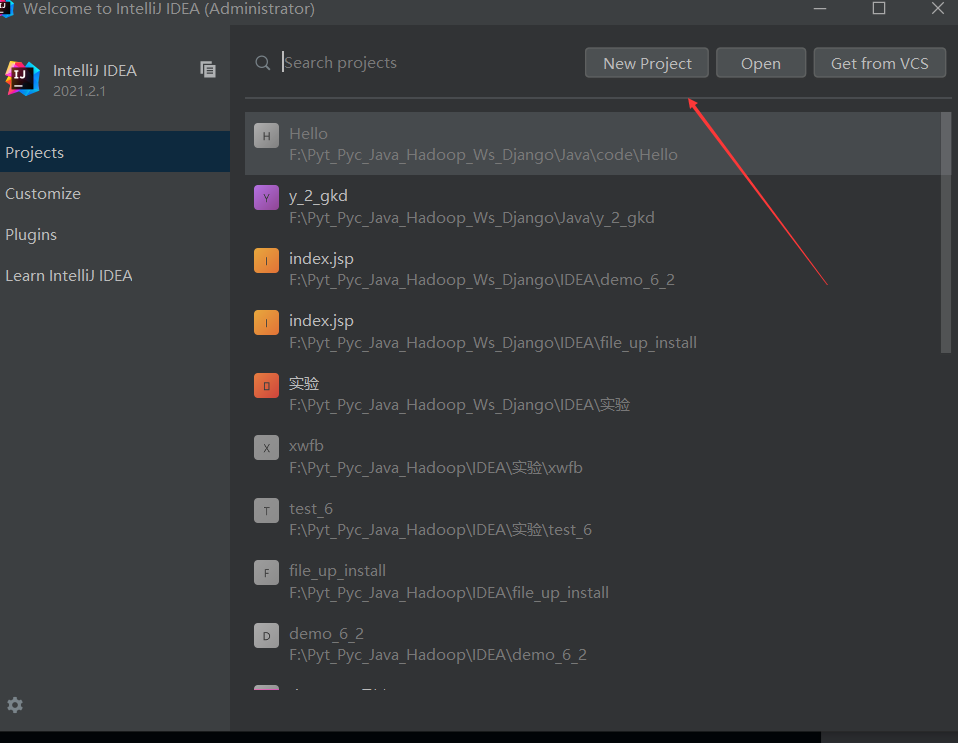This screenshot has width=958, height=743.
Task: Open the xwfb project name
Action: coord(306,445)
